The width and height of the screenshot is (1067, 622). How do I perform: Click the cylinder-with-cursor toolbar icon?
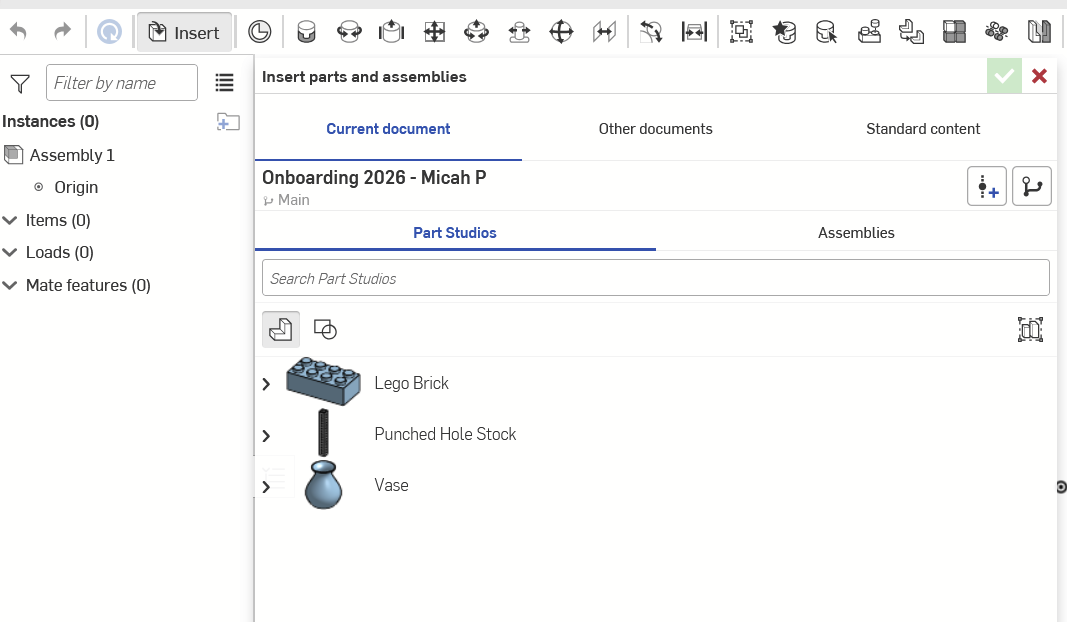tap(826, 31)
